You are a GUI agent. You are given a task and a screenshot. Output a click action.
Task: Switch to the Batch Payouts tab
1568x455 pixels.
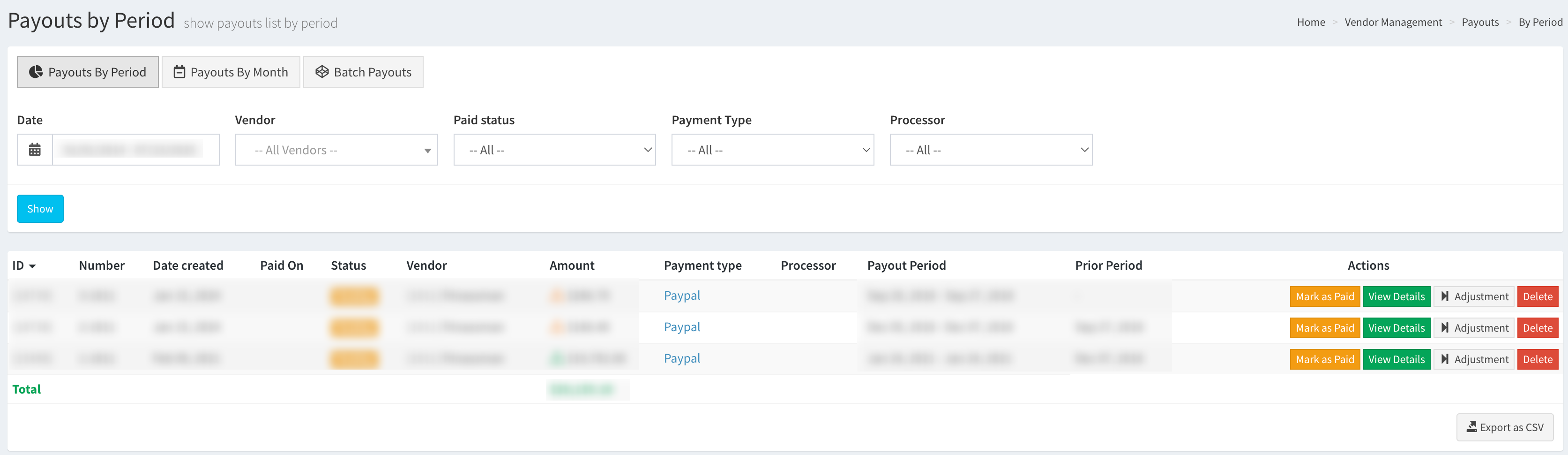(x=363, y=72)
